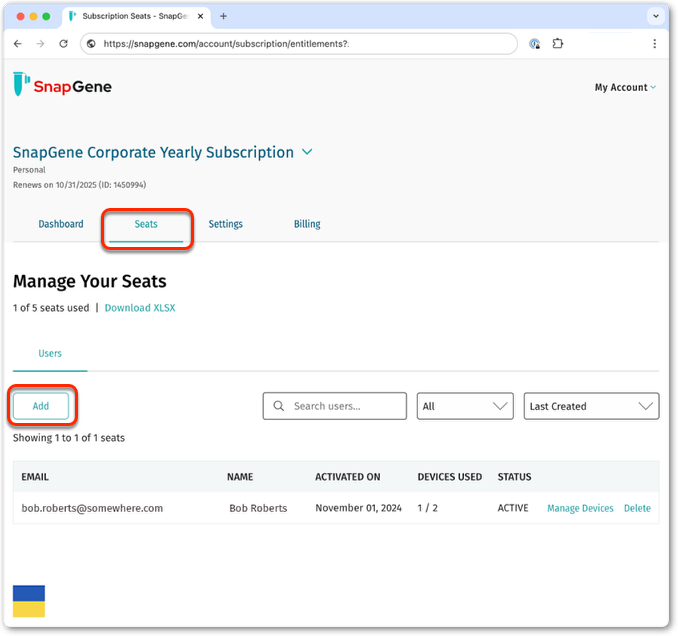Viewport: 678px width, 636px height.
Task: Click the magnifier icon in search users
Action: [279, 406]
